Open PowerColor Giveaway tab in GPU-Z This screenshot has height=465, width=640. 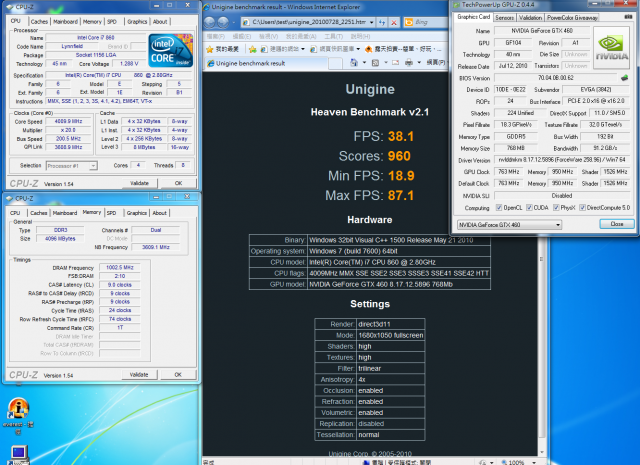coord(572,18)
